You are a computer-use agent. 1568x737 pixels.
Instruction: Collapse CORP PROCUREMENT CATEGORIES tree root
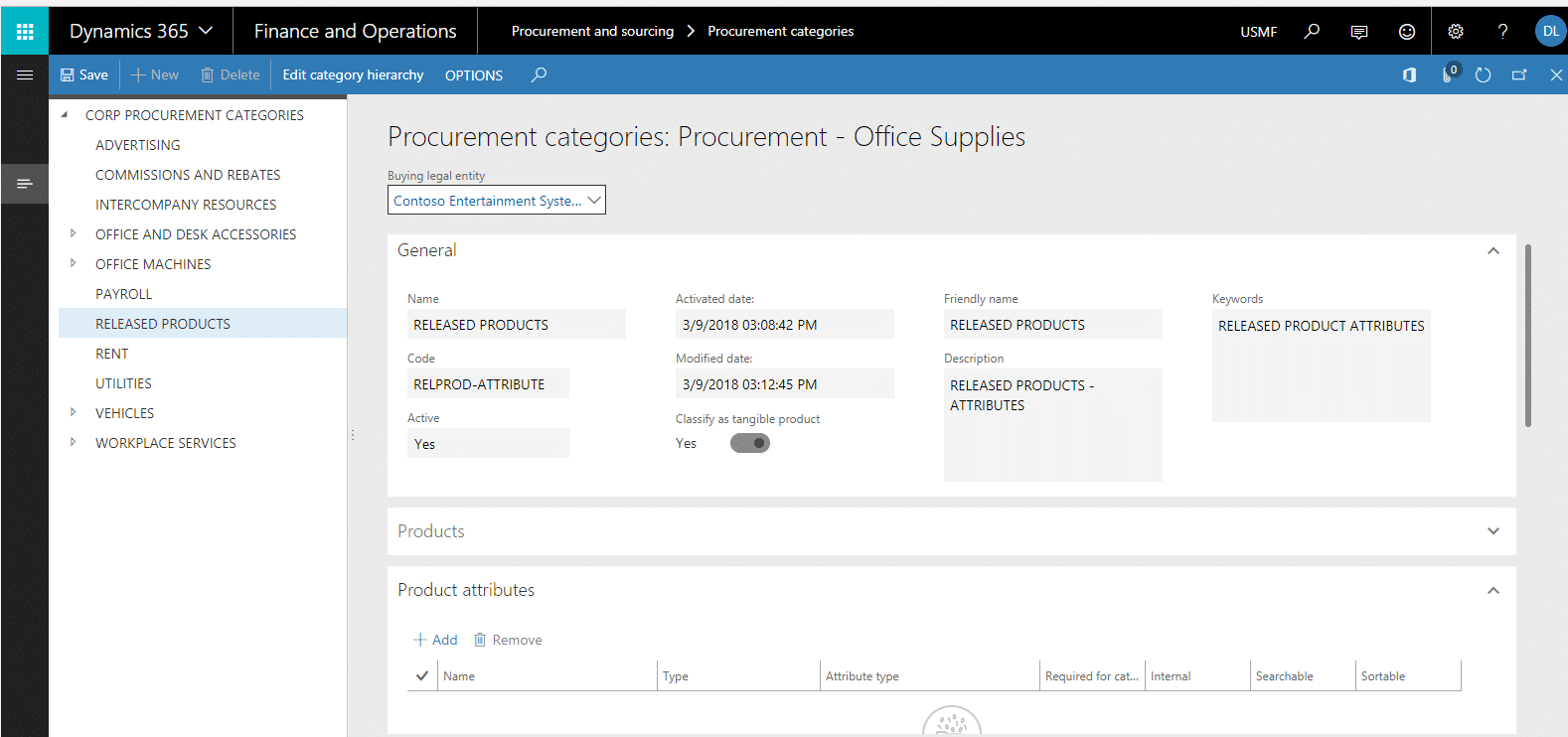point(65,114)
